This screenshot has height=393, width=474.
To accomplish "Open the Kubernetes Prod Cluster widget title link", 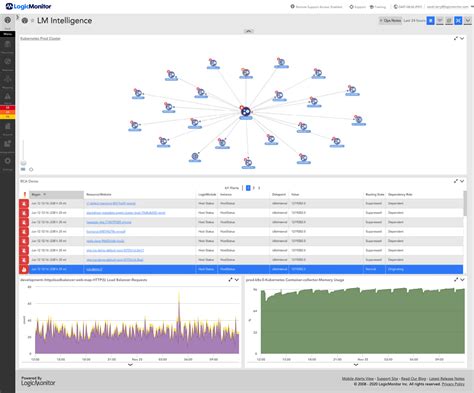I will click(40, 39).
